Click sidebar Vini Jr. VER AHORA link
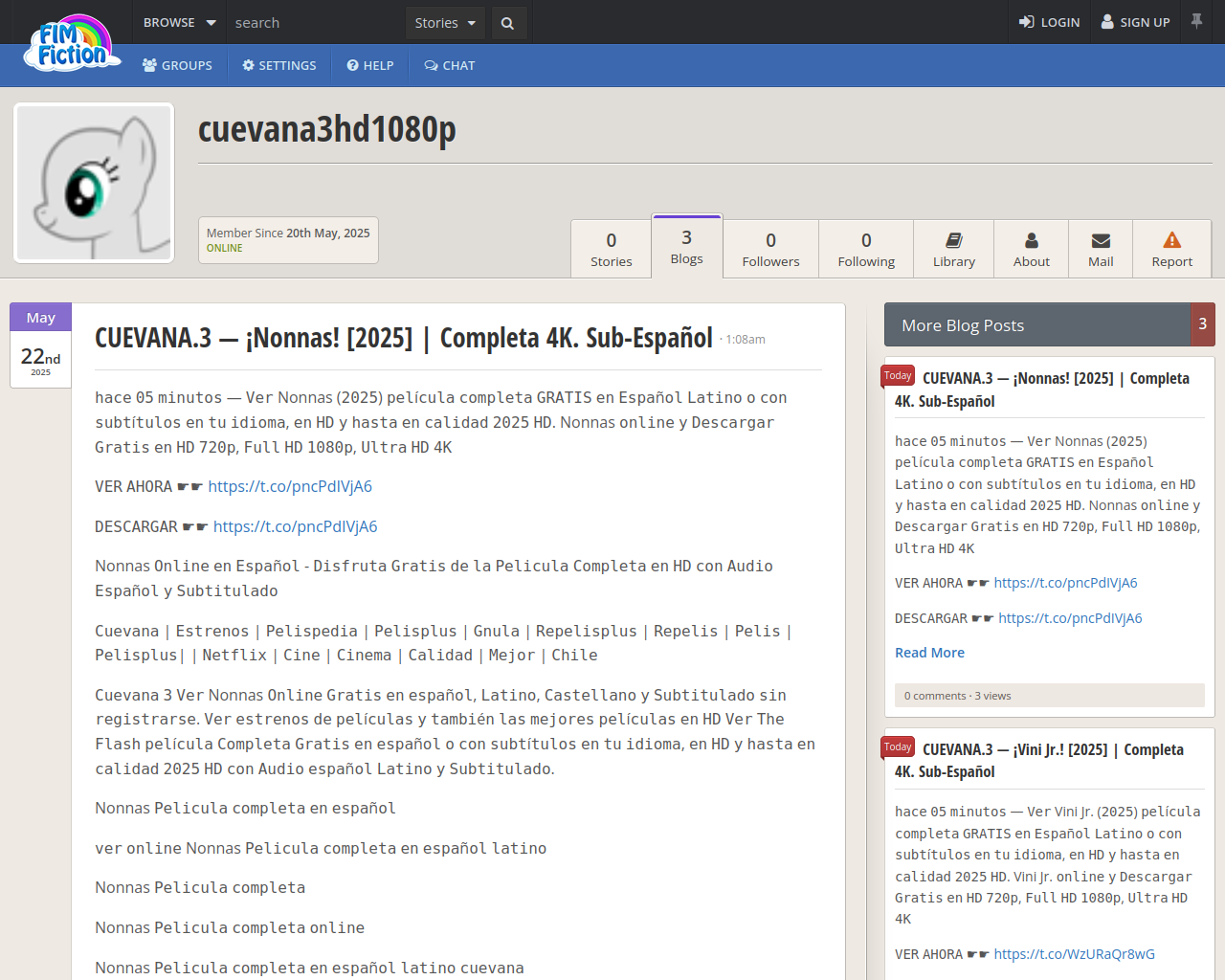1225x980 pixels. coord(1074,954)
